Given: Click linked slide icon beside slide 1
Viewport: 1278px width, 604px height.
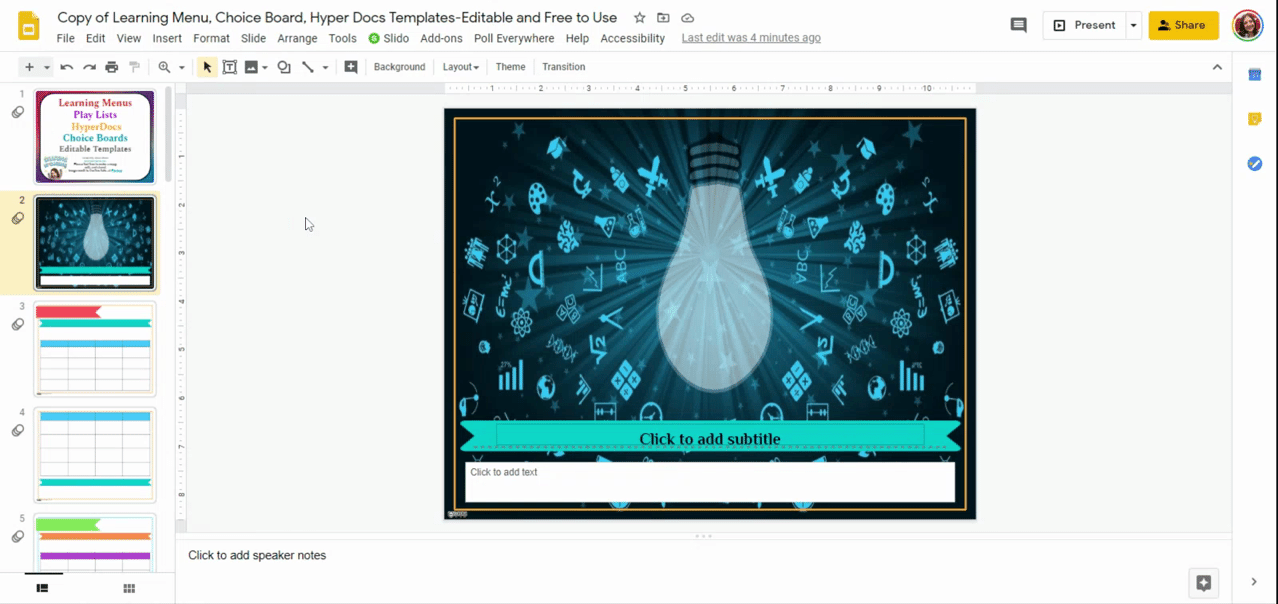Looking at the screenshot, I should point(18,113).
